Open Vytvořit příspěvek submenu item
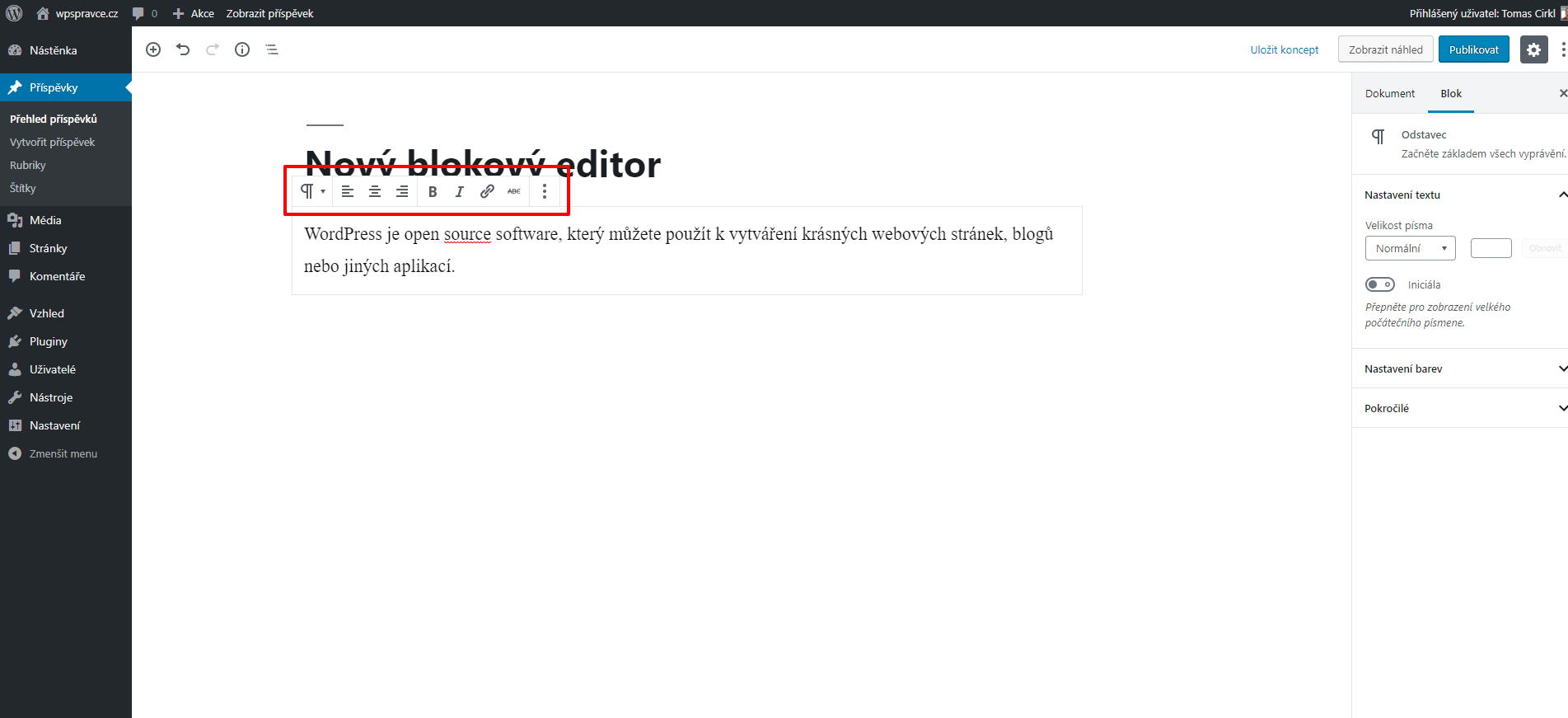1568x718 pixels. click(x=53, y=142)
